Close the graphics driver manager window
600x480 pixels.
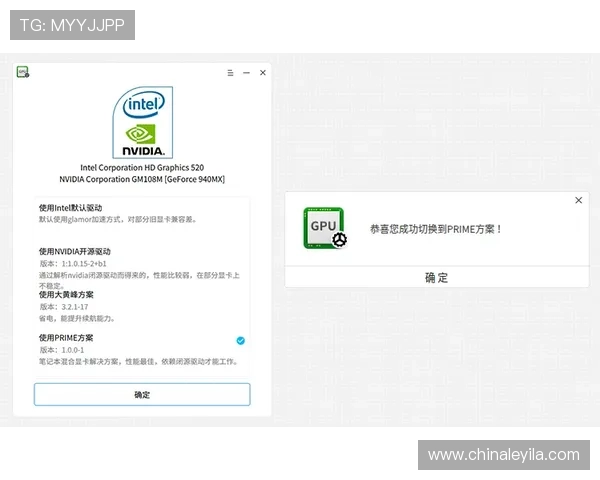tap(263, 73)
